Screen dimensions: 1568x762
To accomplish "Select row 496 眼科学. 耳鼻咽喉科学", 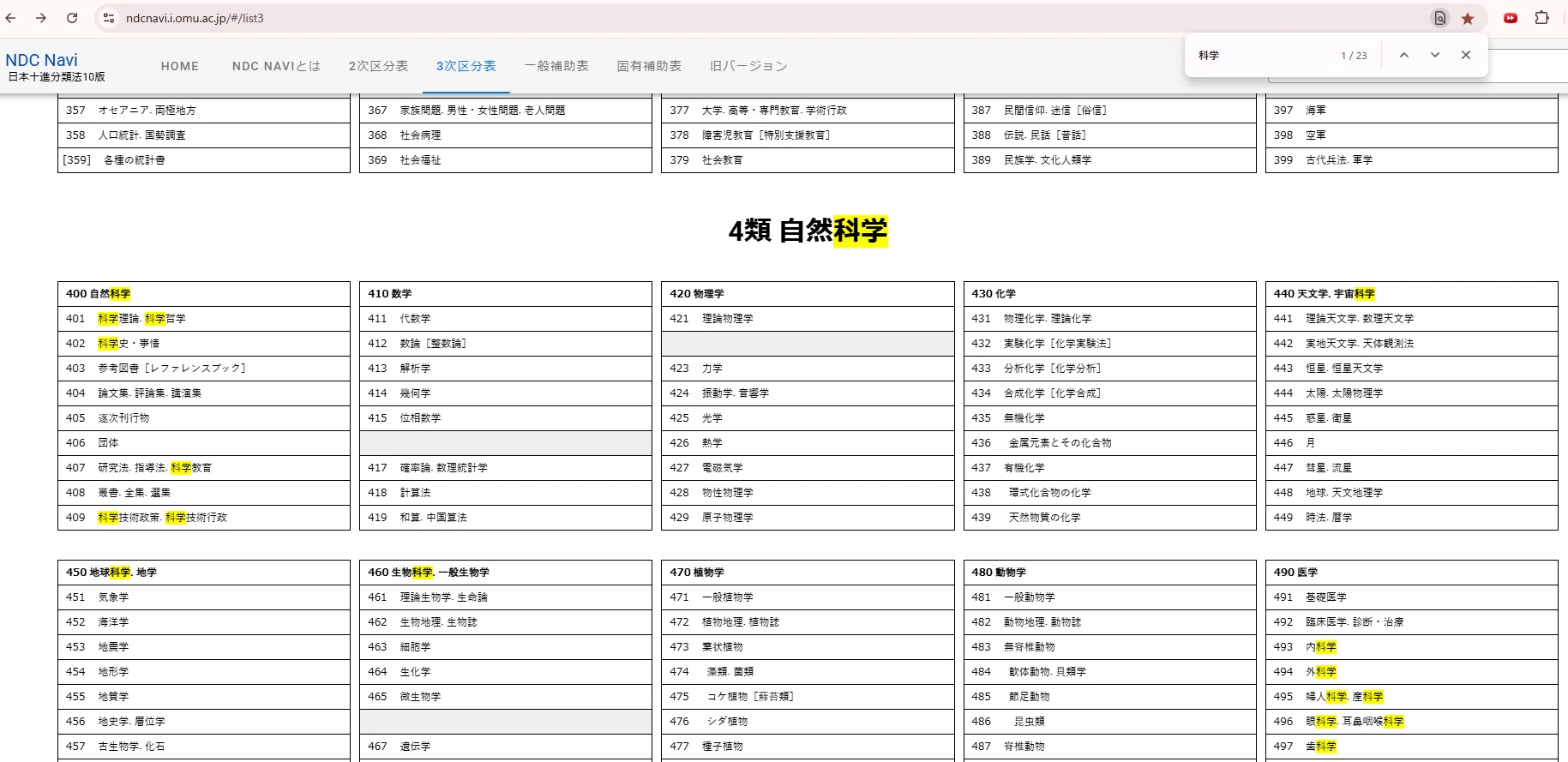I will pyautogui.click(x=1412, y=721).
